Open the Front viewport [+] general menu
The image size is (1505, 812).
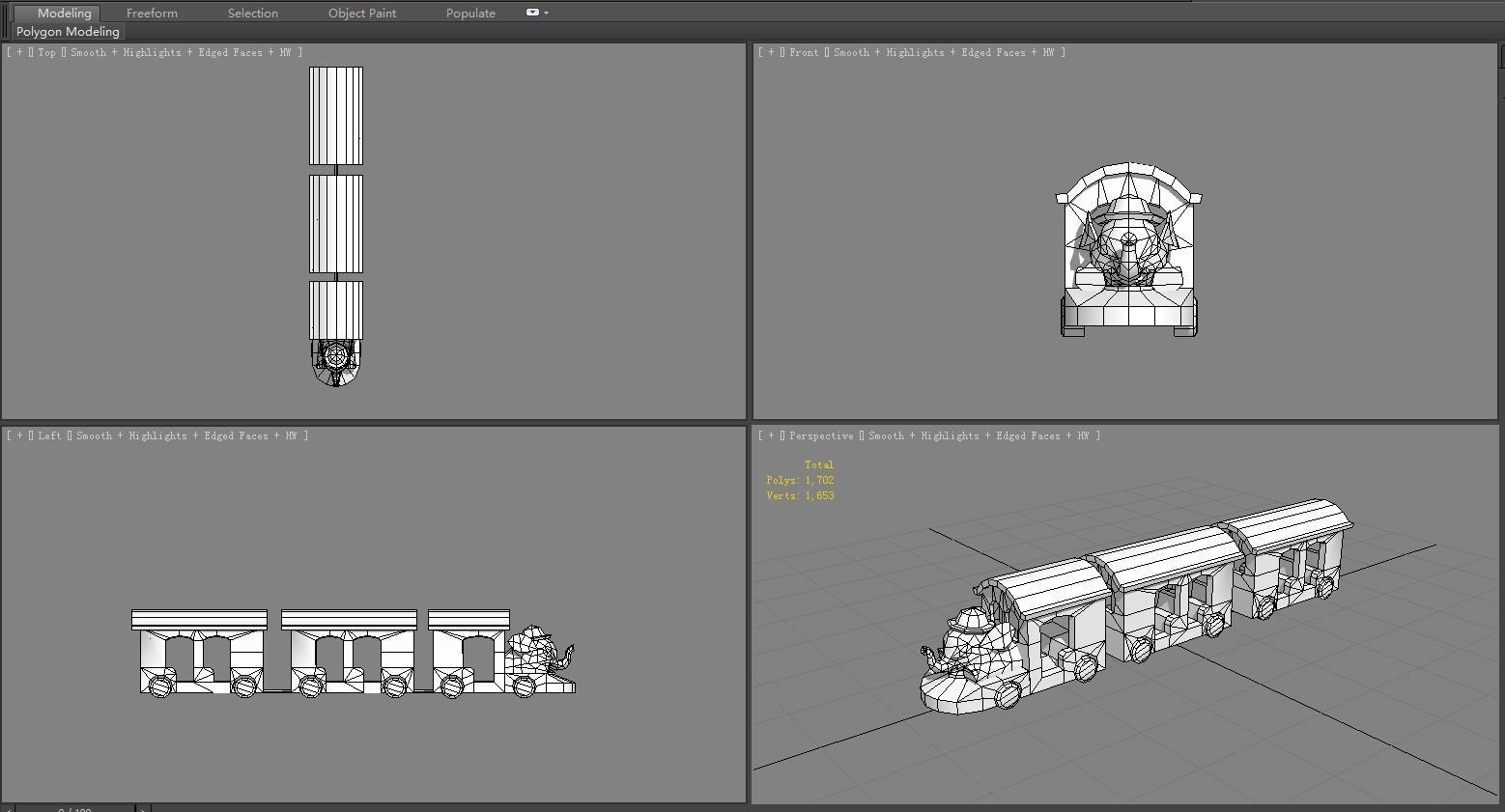pos(771,52)
